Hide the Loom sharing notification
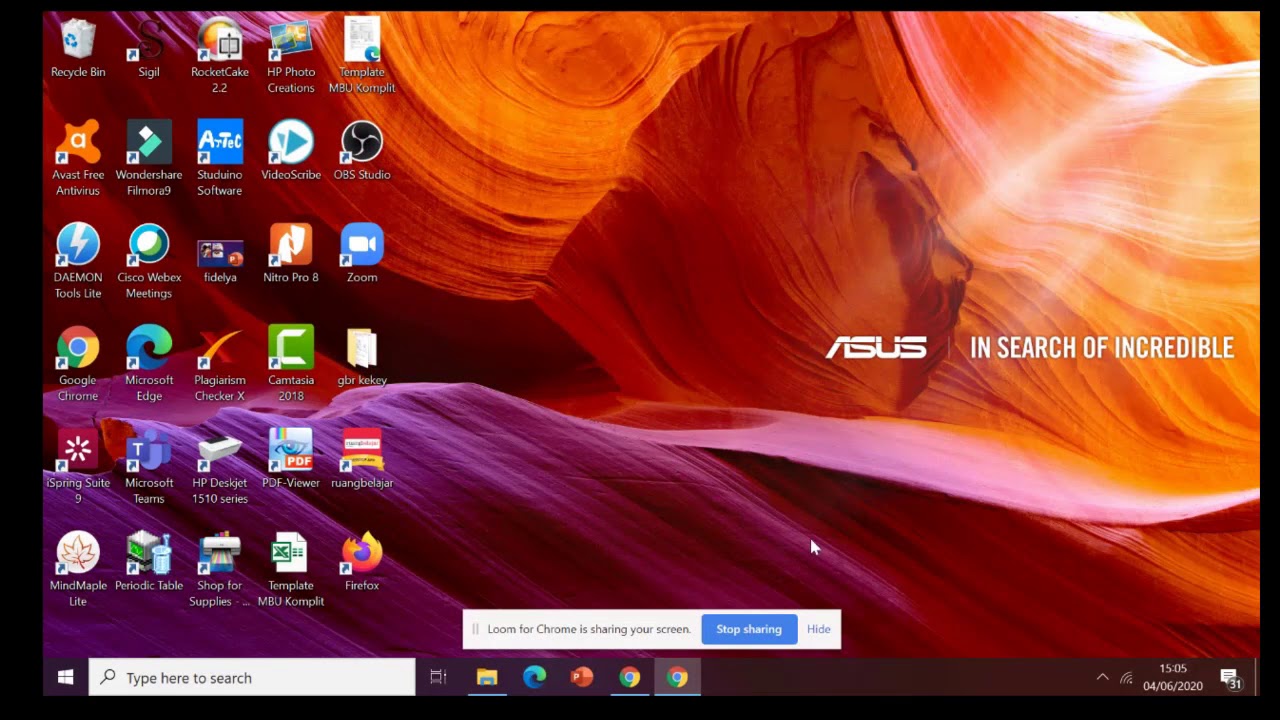The height and width of the screenshot is (720, 1280). pos(819,629)
